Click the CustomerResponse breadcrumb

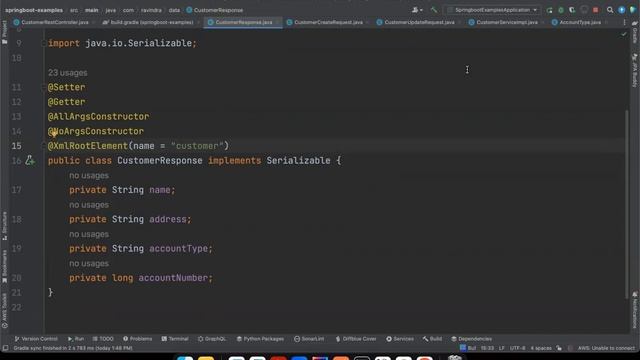(214, 10)
